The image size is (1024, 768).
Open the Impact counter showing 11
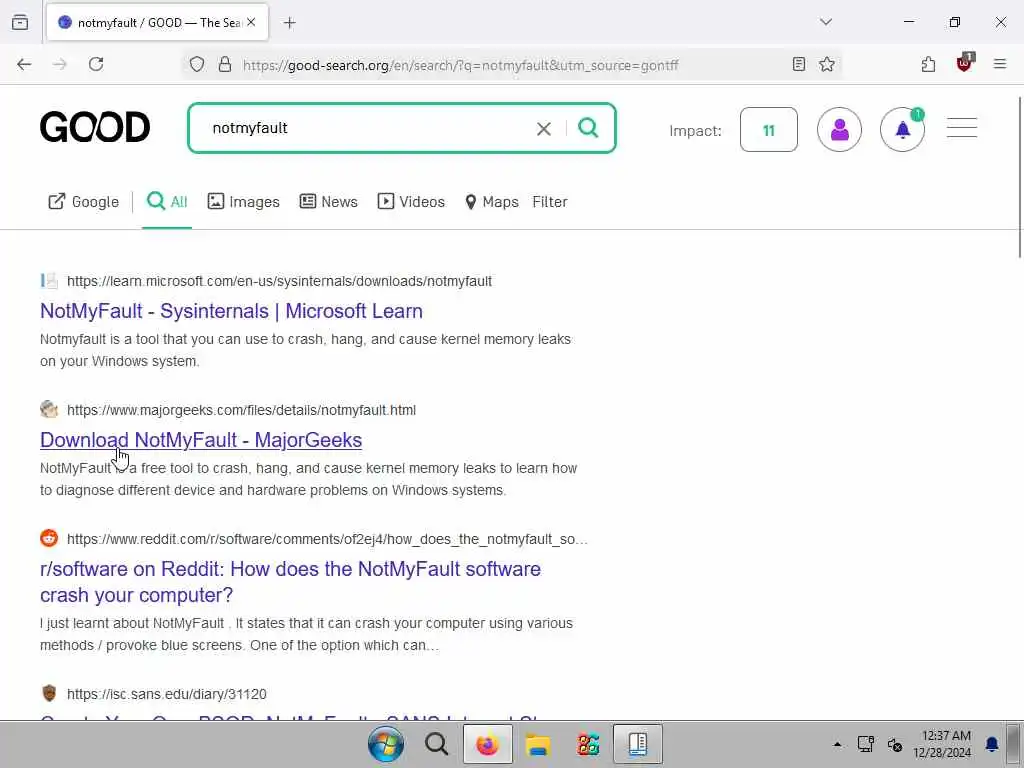click(x=769, y=130)
